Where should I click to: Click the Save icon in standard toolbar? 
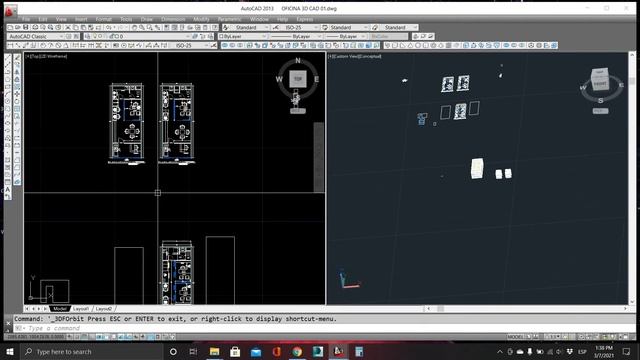26,27
